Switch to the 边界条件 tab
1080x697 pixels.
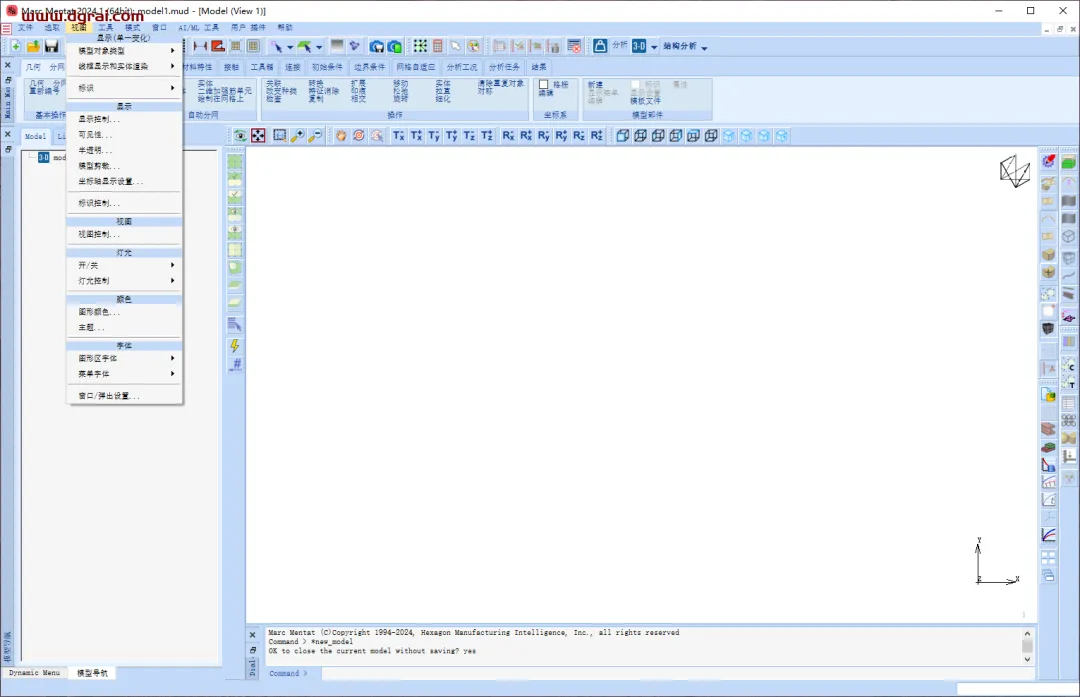369,67
